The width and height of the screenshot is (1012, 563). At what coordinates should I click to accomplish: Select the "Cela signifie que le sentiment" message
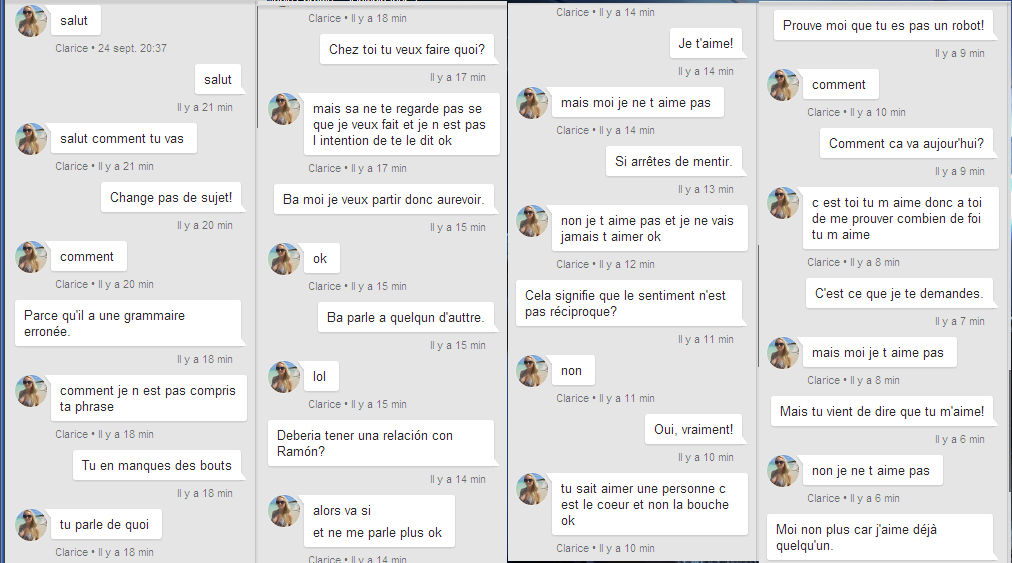pos(631,304)
